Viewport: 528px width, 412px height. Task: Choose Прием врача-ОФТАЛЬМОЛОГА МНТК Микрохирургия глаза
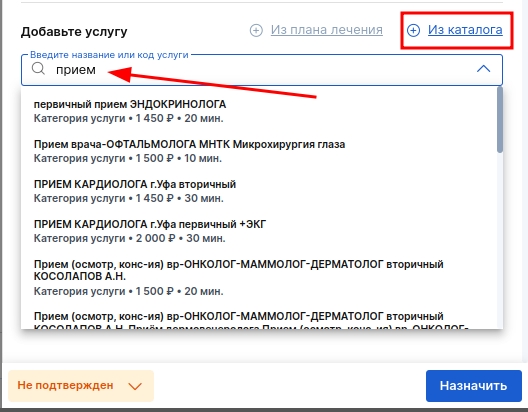(259, 151)
